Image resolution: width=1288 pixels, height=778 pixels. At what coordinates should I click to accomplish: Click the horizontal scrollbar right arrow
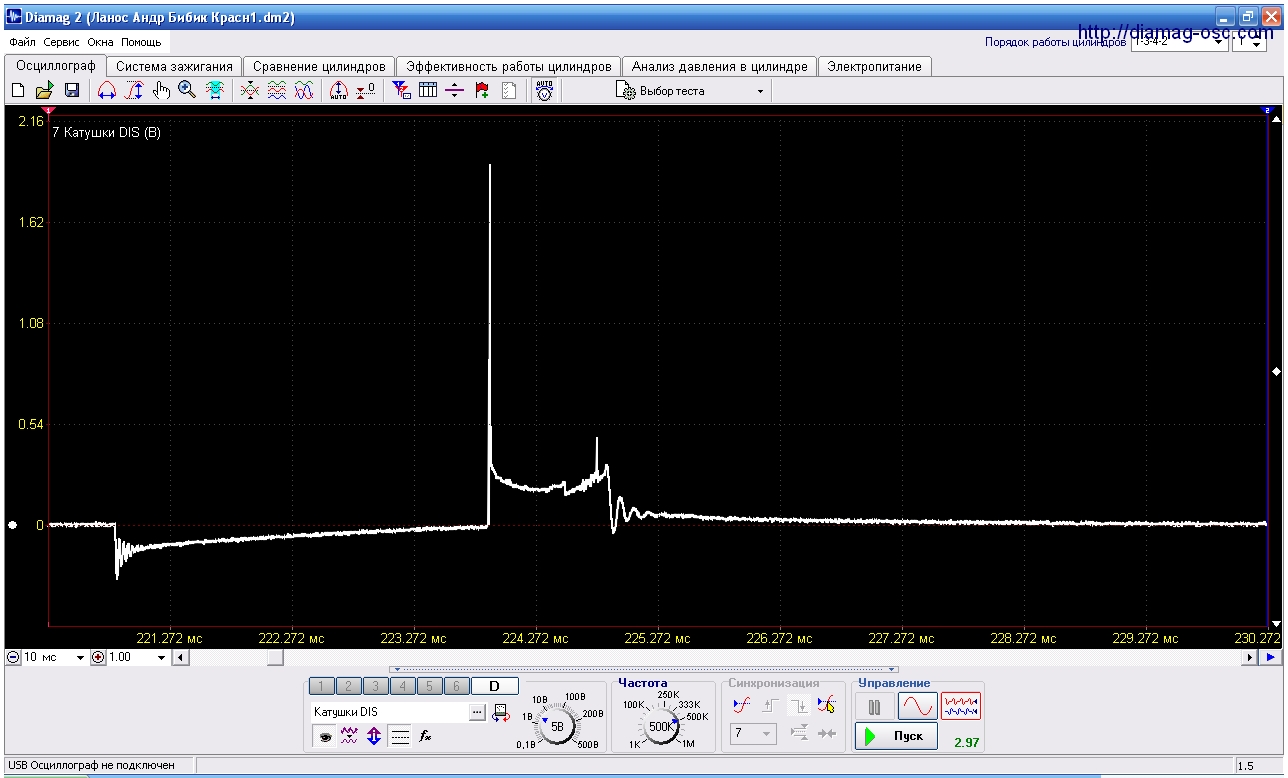1249,657
